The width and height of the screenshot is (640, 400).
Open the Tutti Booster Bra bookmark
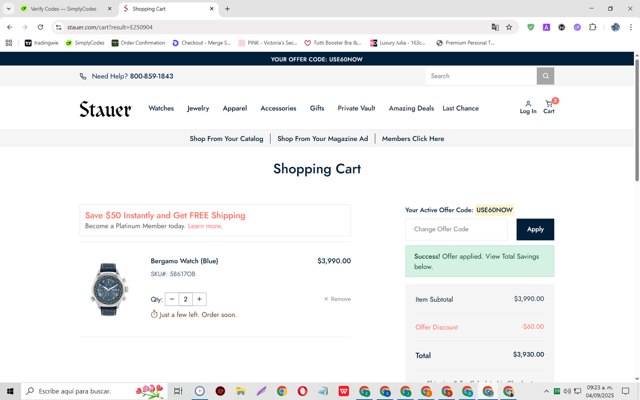click(x=333, y=43)
